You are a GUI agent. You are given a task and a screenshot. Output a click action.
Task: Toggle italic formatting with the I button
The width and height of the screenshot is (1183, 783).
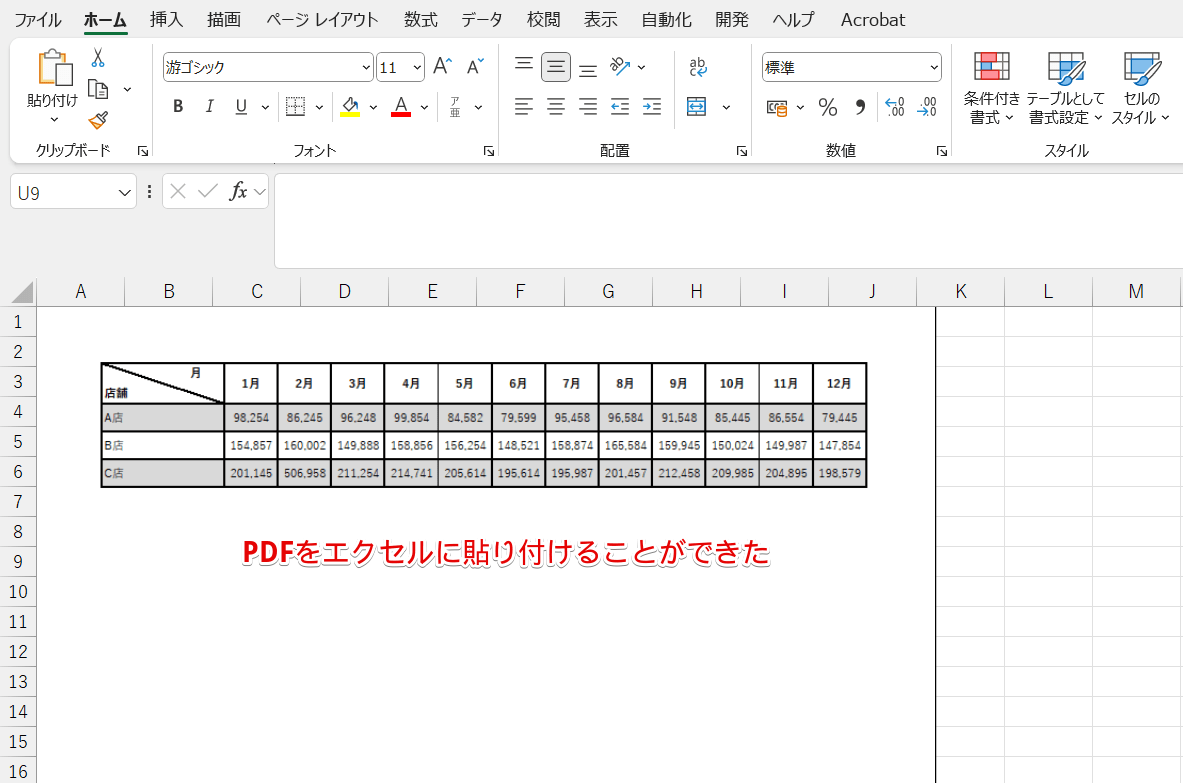click(207, 106)
